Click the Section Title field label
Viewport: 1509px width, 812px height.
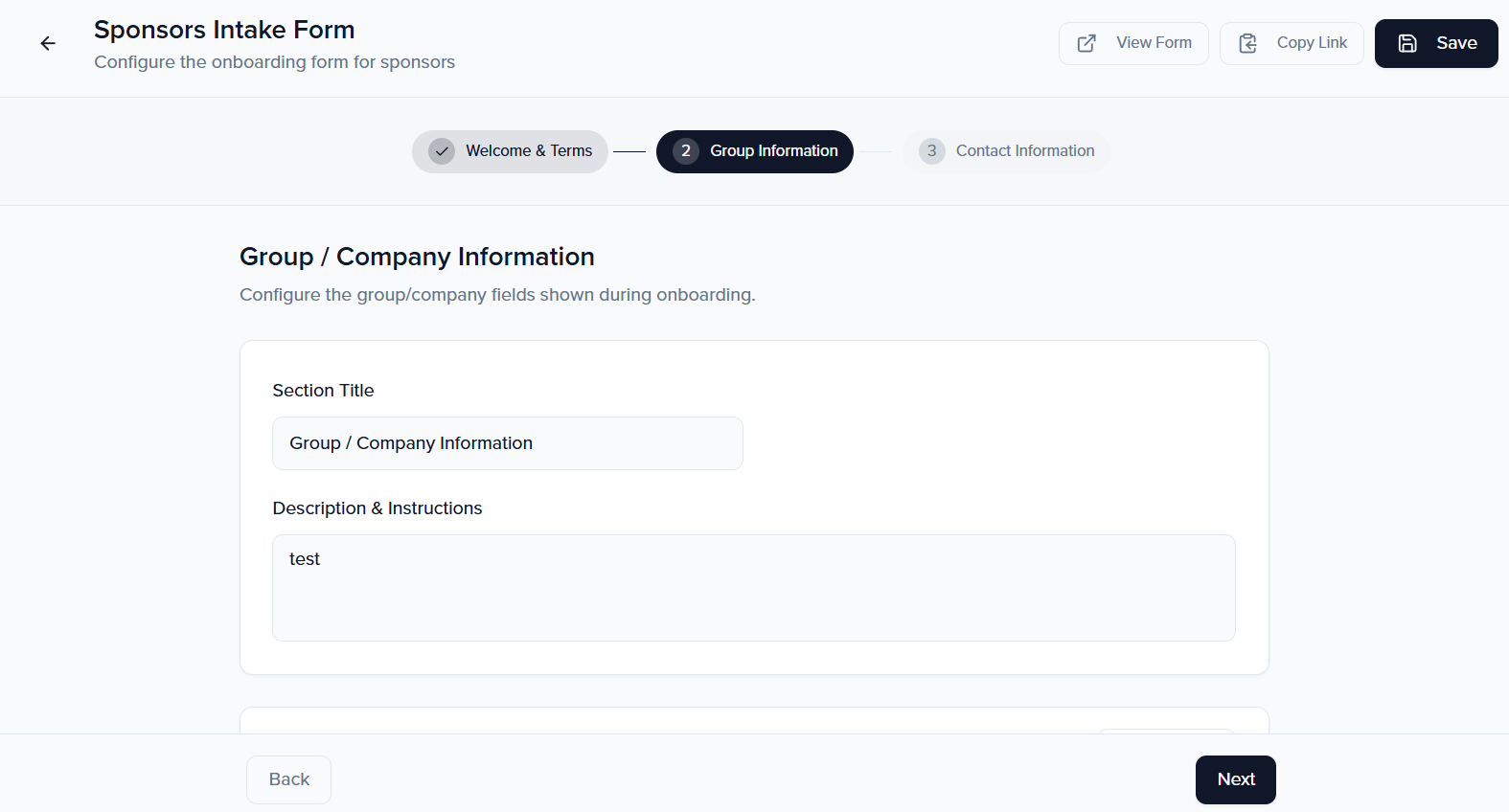pyautogui.click(x=323, y=391)
